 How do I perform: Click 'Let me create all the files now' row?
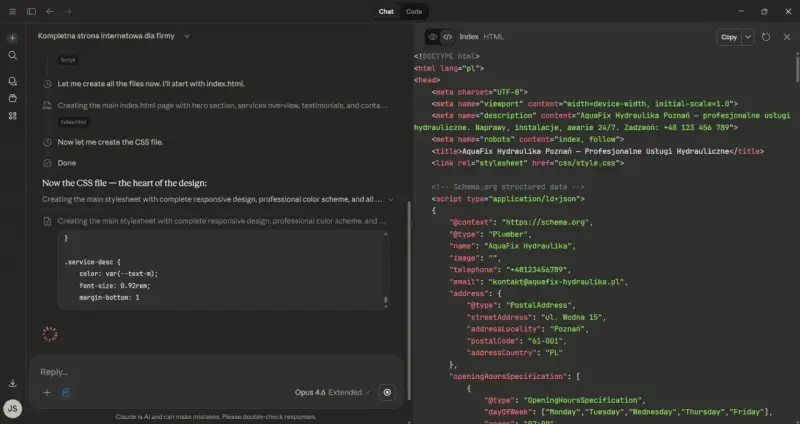click(x=151, y=84)
